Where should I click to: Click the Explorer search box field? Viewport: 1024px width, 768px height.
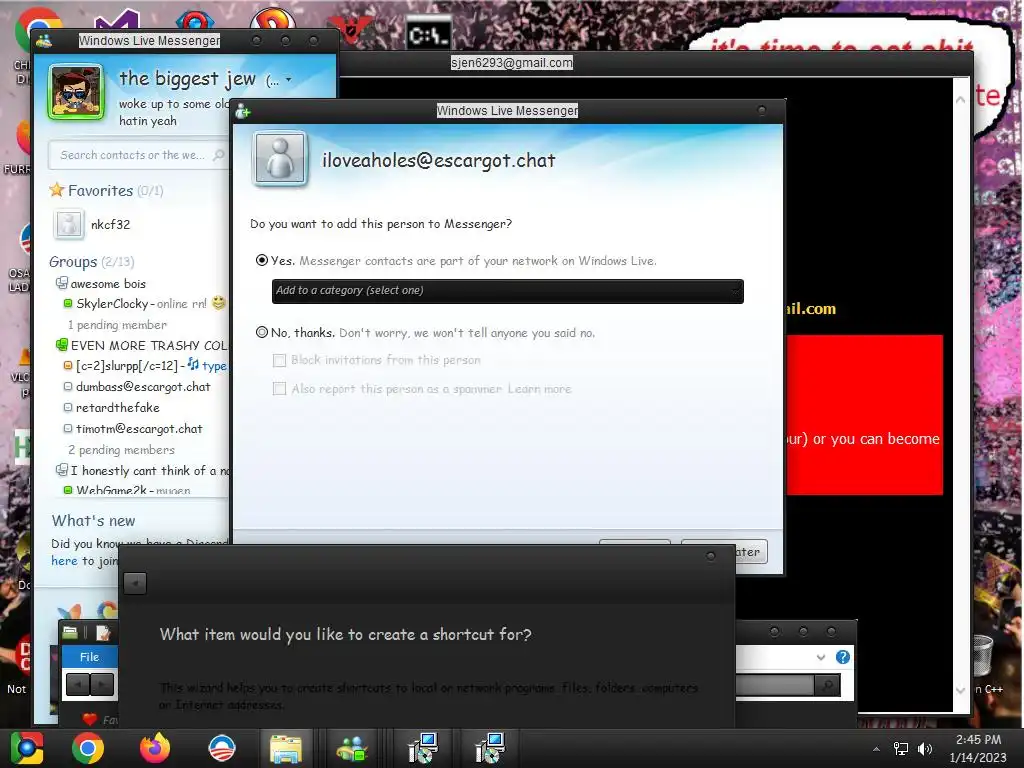775,684
